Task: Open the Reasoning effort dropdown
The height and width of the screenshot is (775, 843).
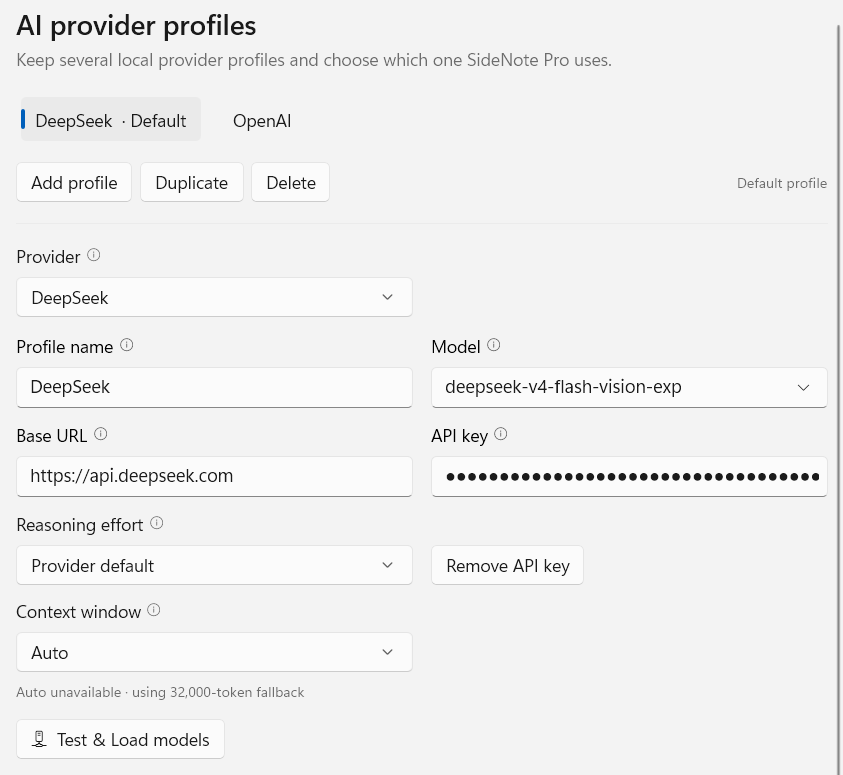Action: pos(215,565)
